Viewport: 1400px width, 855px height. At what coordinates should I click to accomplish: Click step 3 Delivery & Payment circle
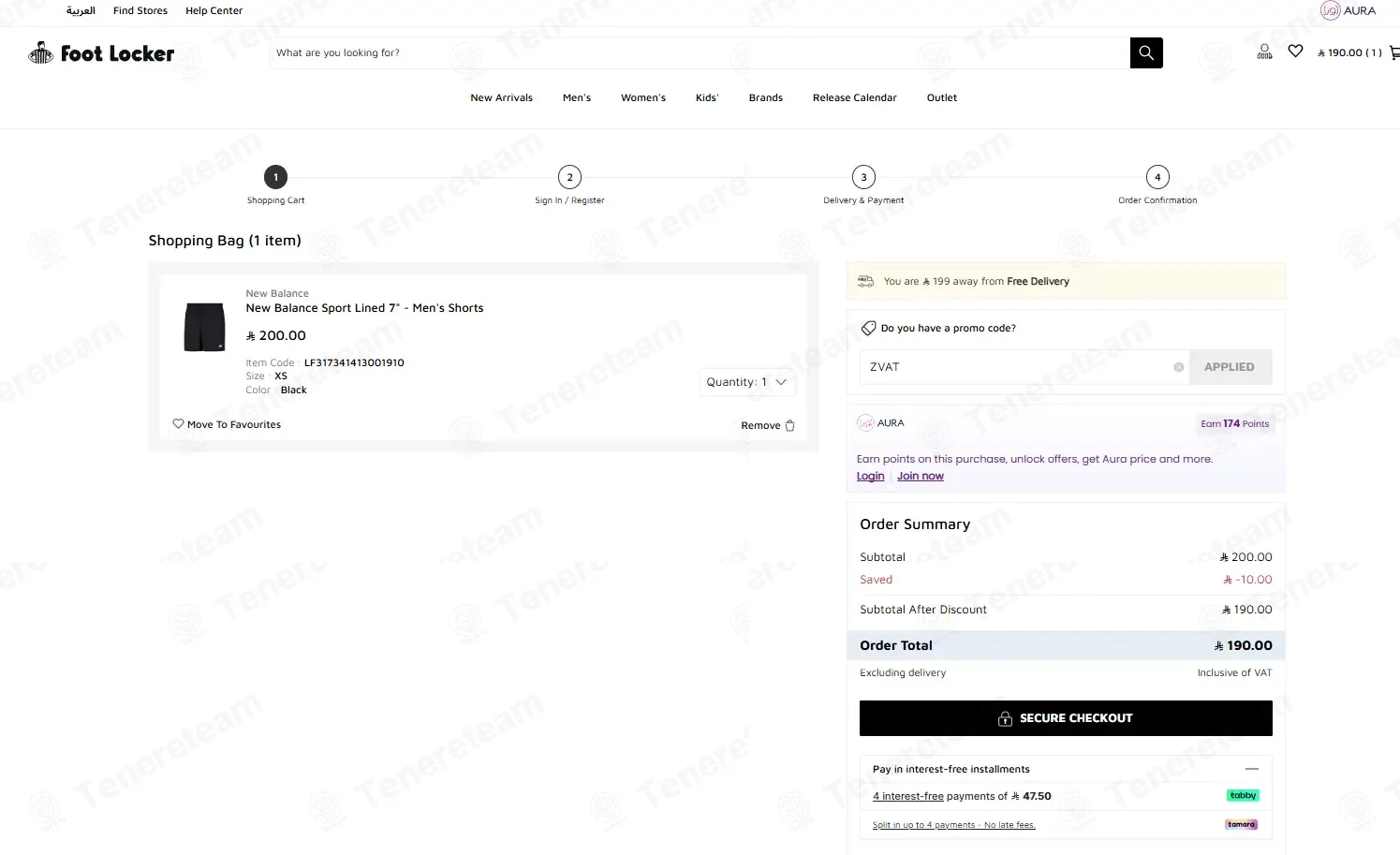[x=863, y=177]
